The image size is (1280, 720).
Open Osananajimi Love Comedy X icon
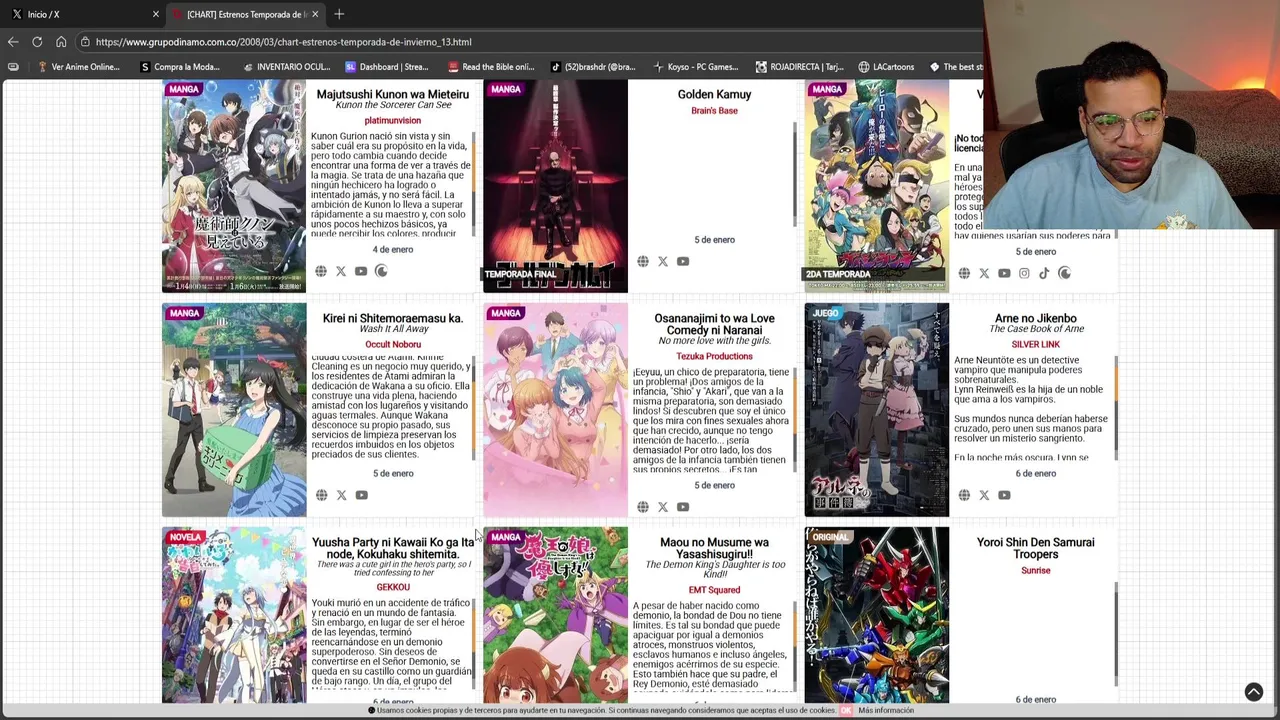[x=663, y=507]
